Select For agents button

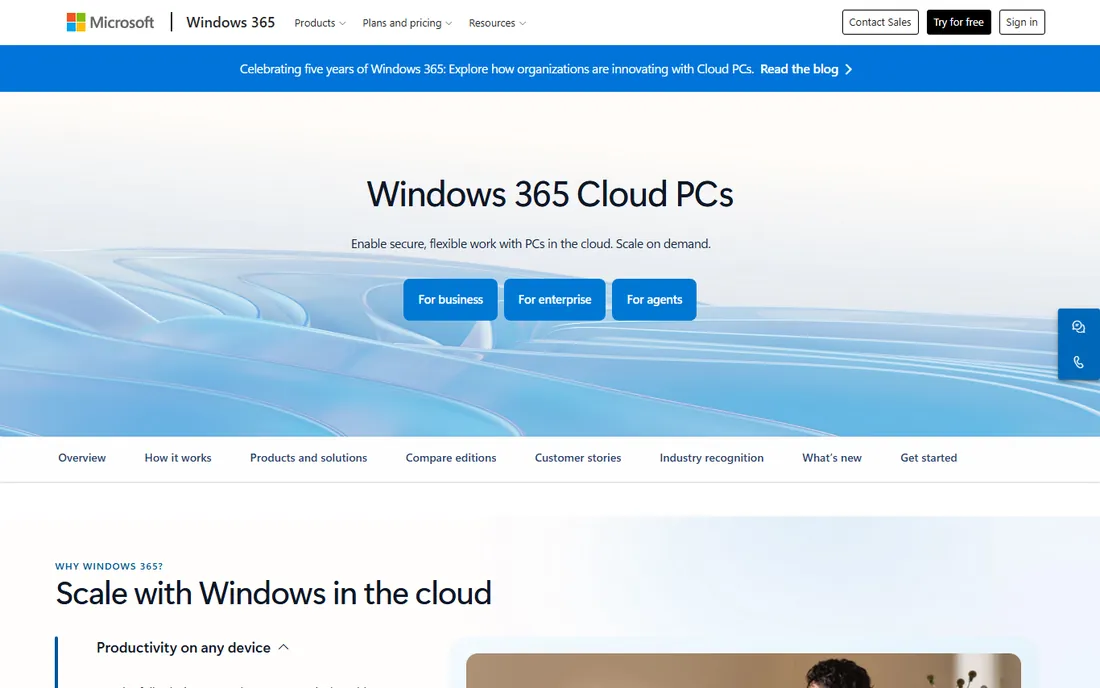[654, 299]
